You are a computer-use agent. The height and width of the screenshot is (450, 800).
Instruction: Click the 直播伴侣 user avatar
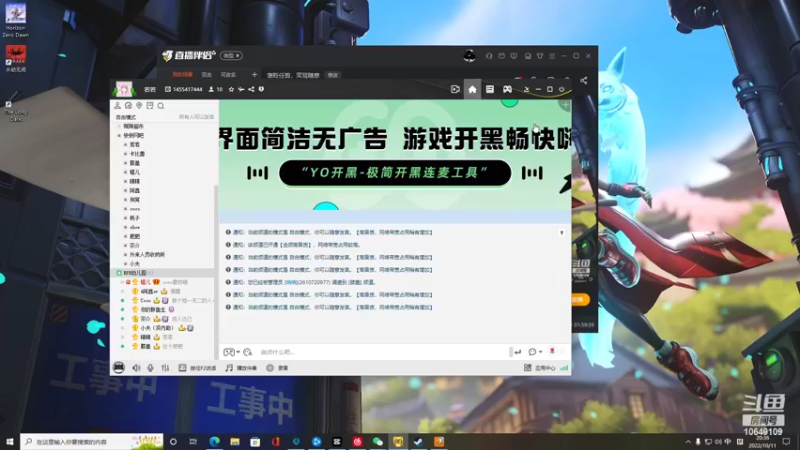pos(469,56)
